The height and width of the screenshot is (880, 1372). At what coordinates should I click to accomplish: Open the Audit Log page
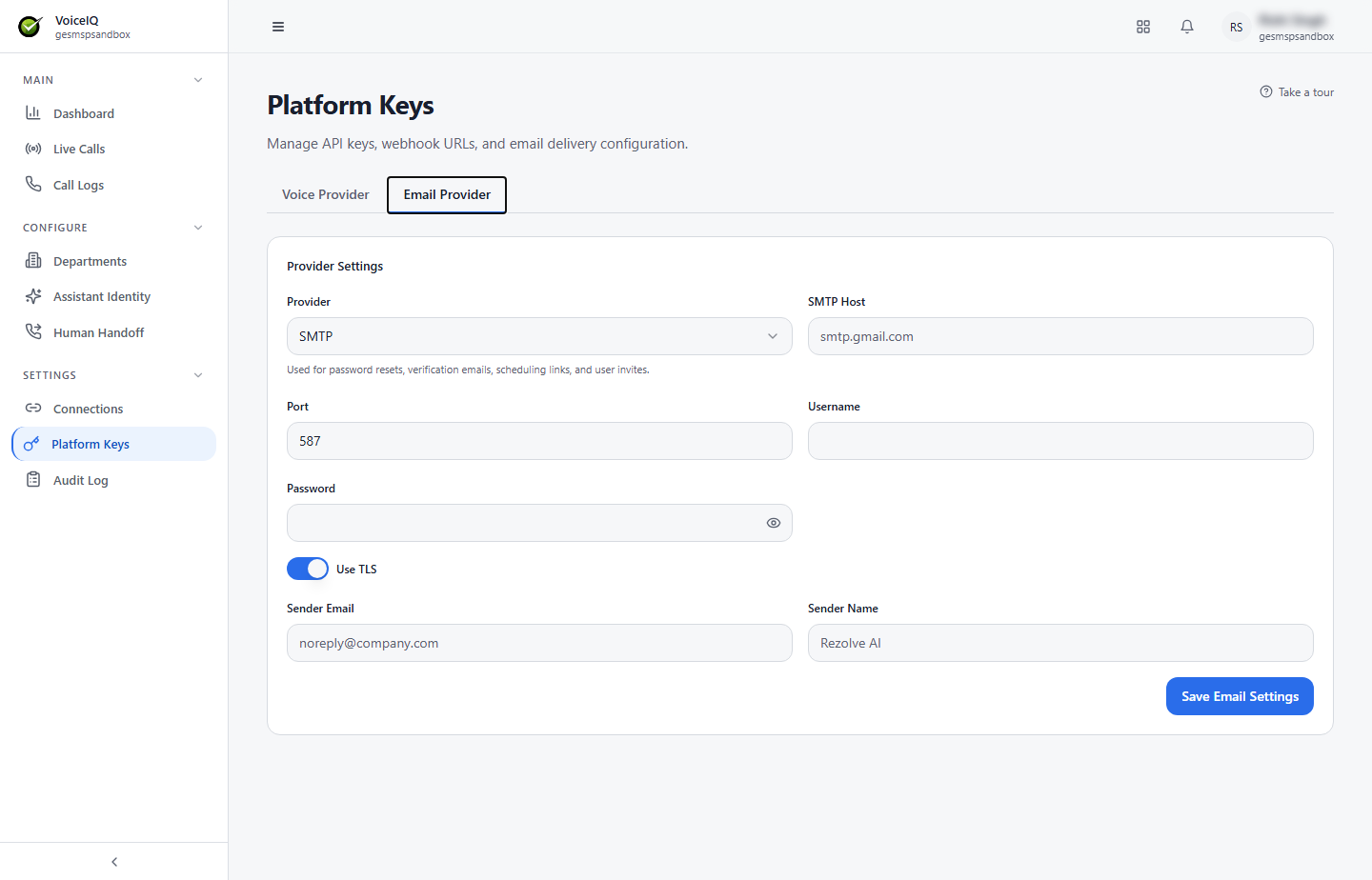click(x=114, y=480)
